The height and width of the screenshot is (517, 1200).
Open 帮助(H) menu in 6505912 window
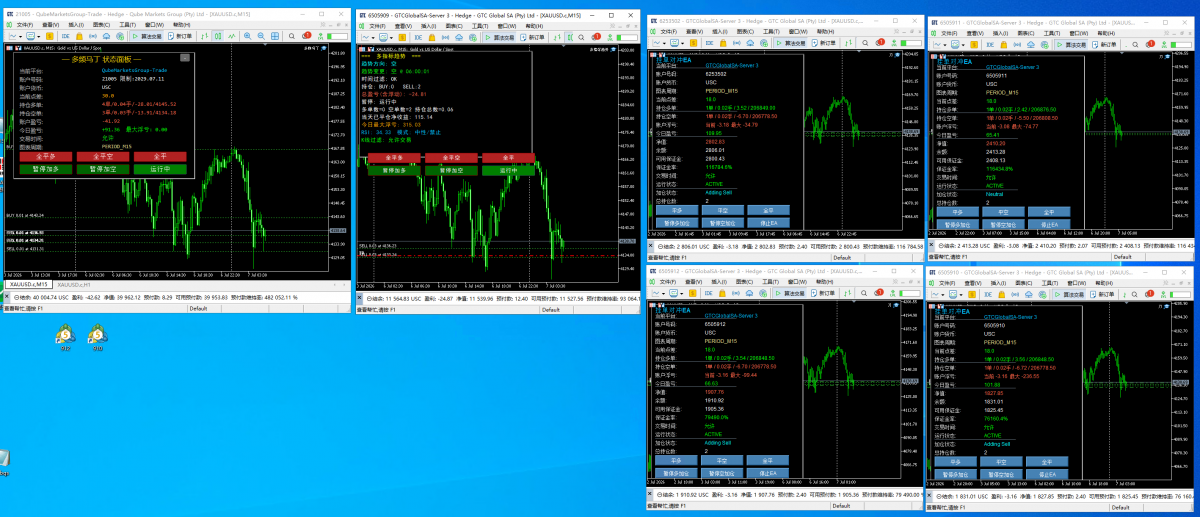tap(824, 281)
